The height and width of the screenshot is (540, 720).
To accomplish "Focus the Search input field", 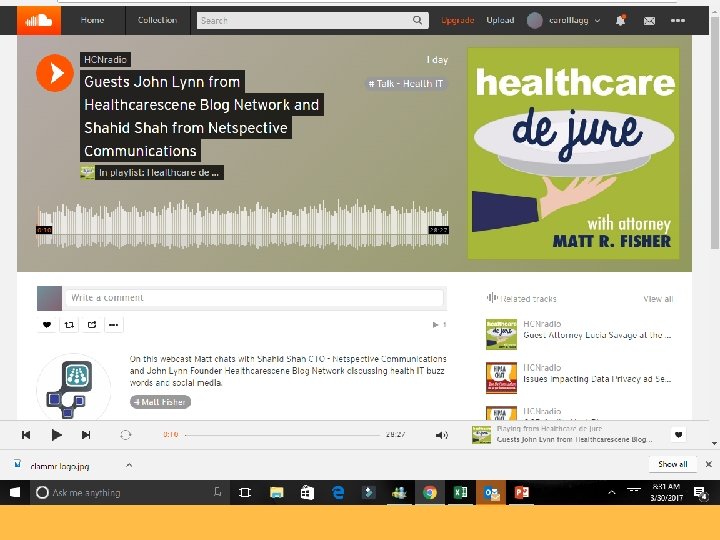I will point(305,20).
